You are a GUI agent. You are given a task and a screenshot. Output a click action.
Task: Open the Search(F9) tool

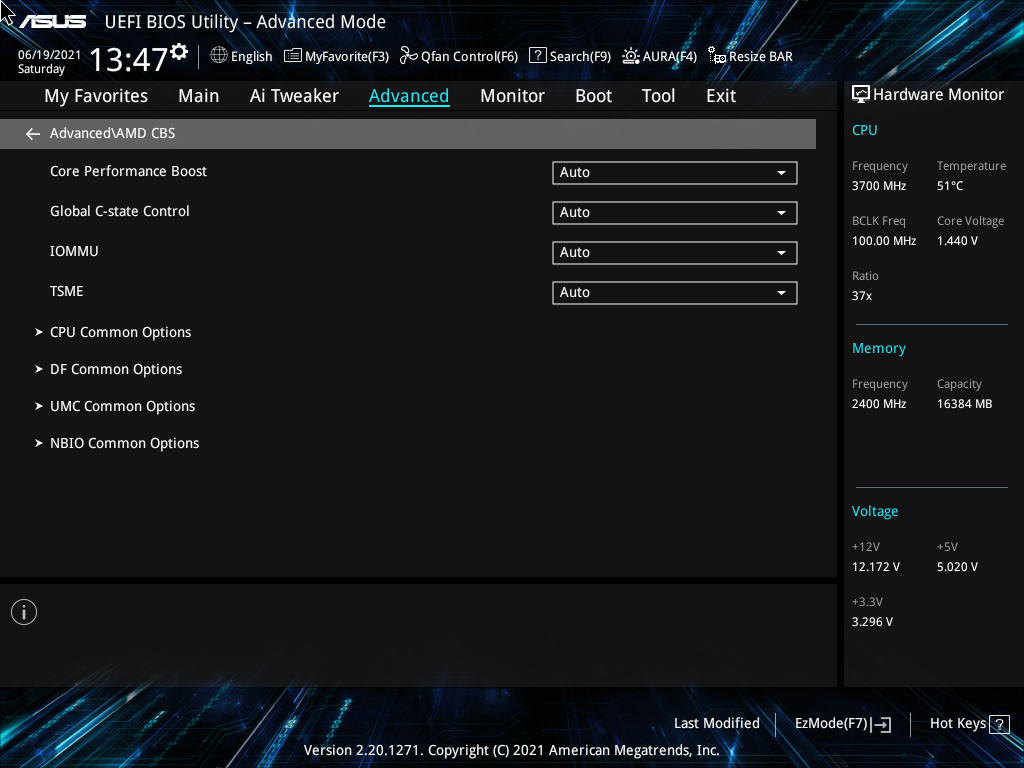coord(569,56)
